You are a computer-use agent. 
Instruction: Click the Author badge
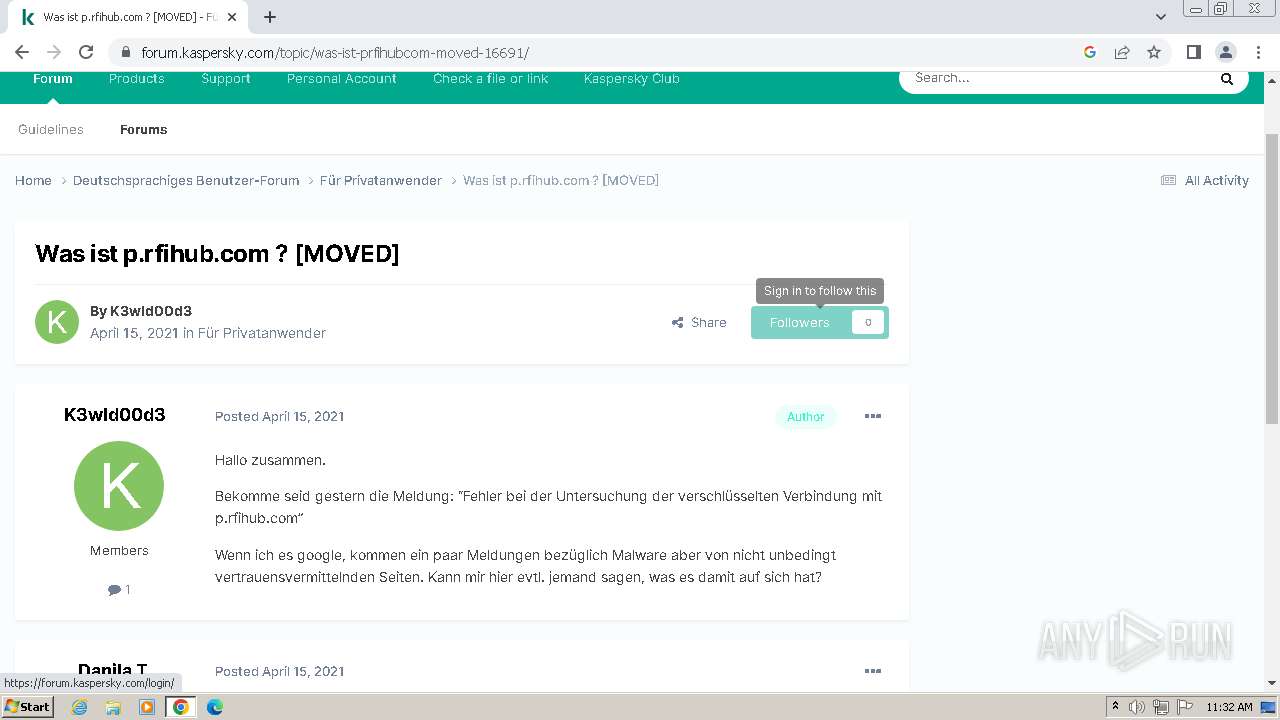tap(806, 417)
